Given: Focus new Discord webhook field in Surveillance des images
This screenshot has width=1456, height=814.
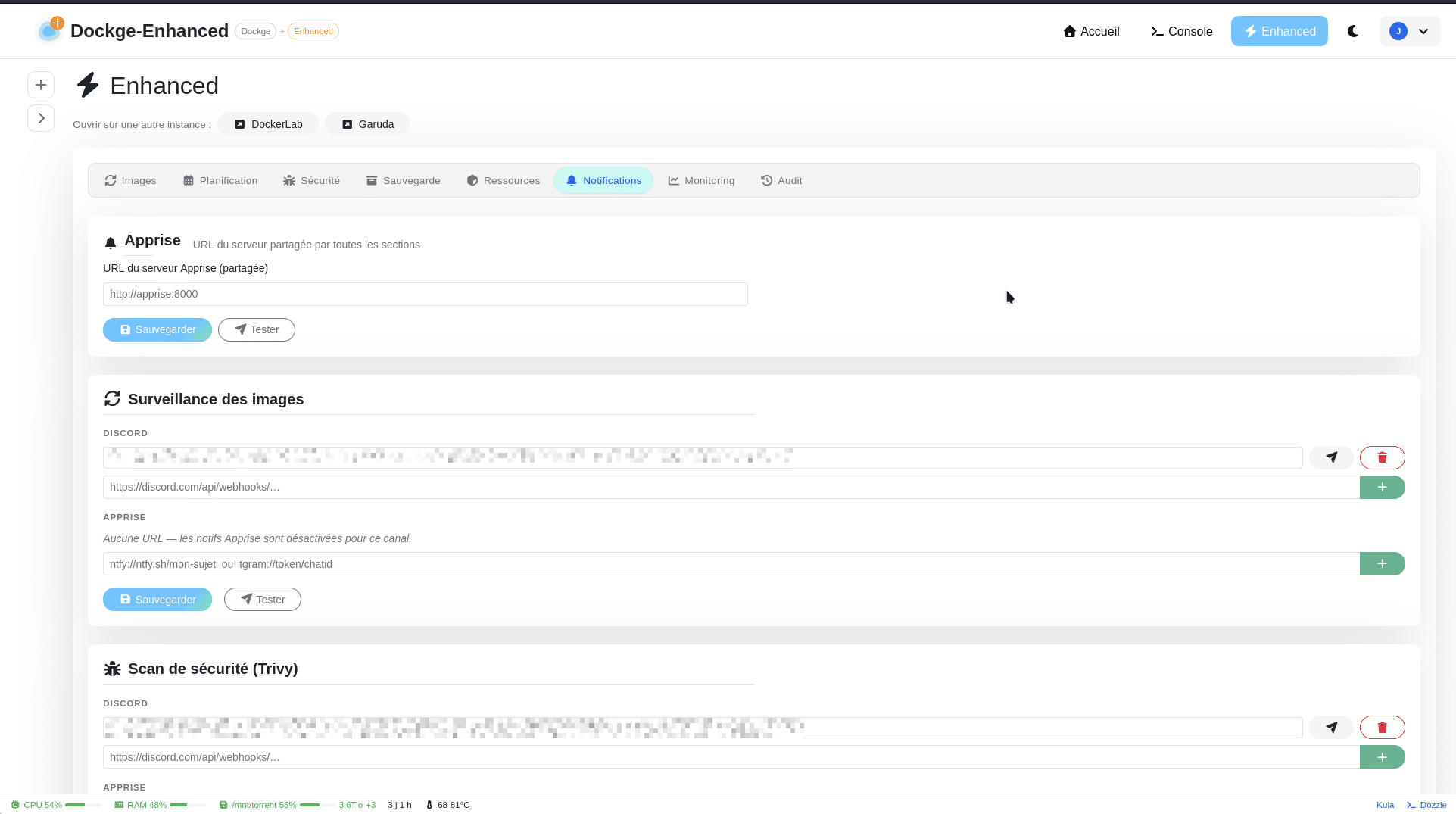Looking at the screenshot, I should (731, 487).
